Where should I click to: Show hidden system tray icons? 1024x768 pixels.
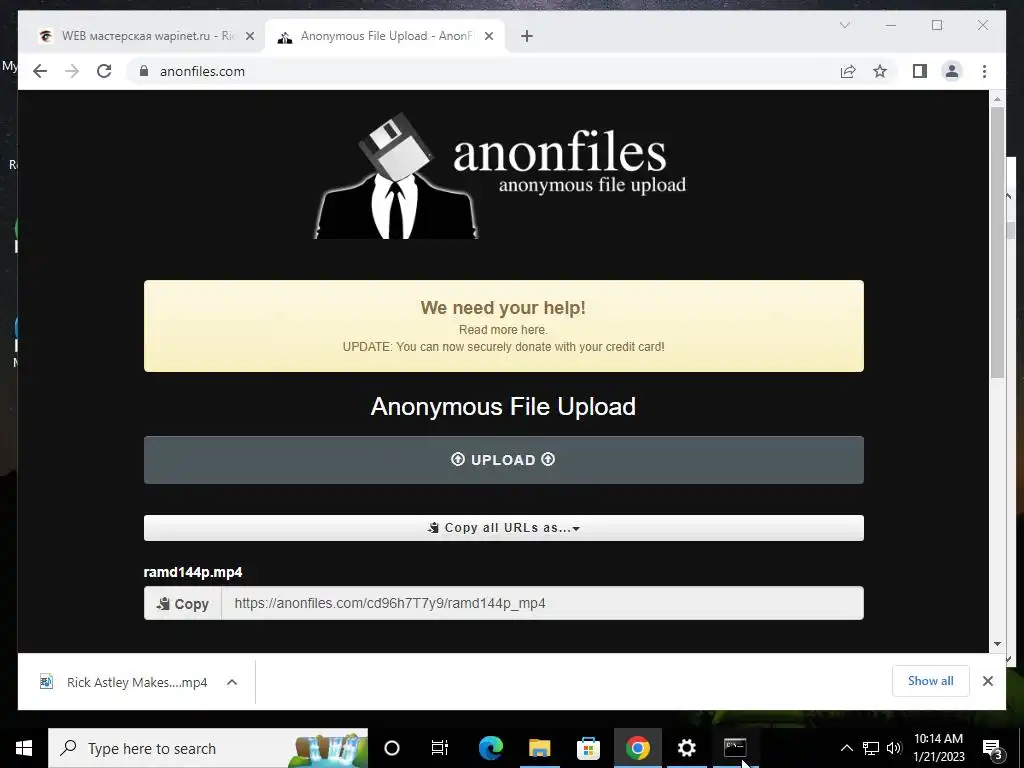[846, 748]
